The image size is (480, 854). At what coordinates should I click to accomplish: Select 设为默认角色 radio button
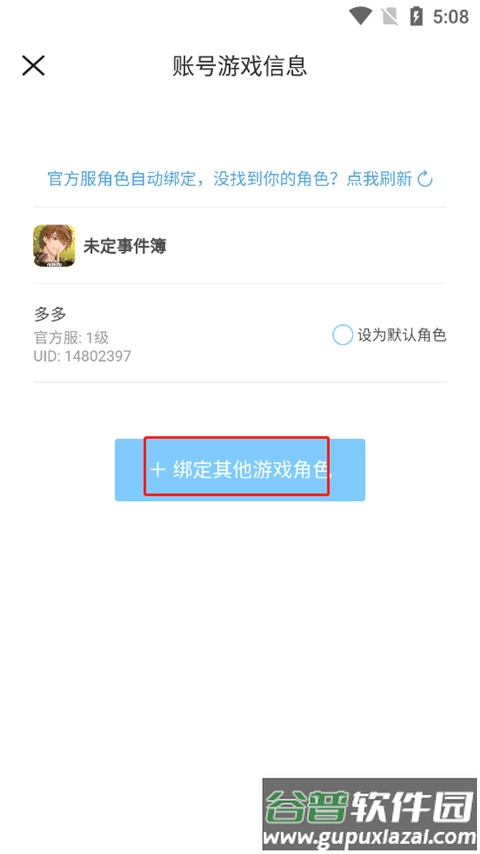pos(342,335)
